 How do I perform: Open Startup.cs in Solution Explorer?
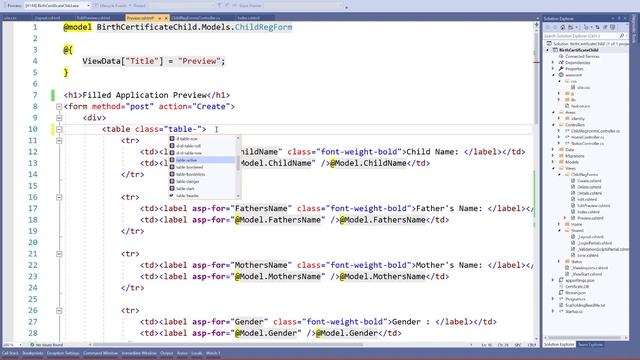(x=574, y=311)
